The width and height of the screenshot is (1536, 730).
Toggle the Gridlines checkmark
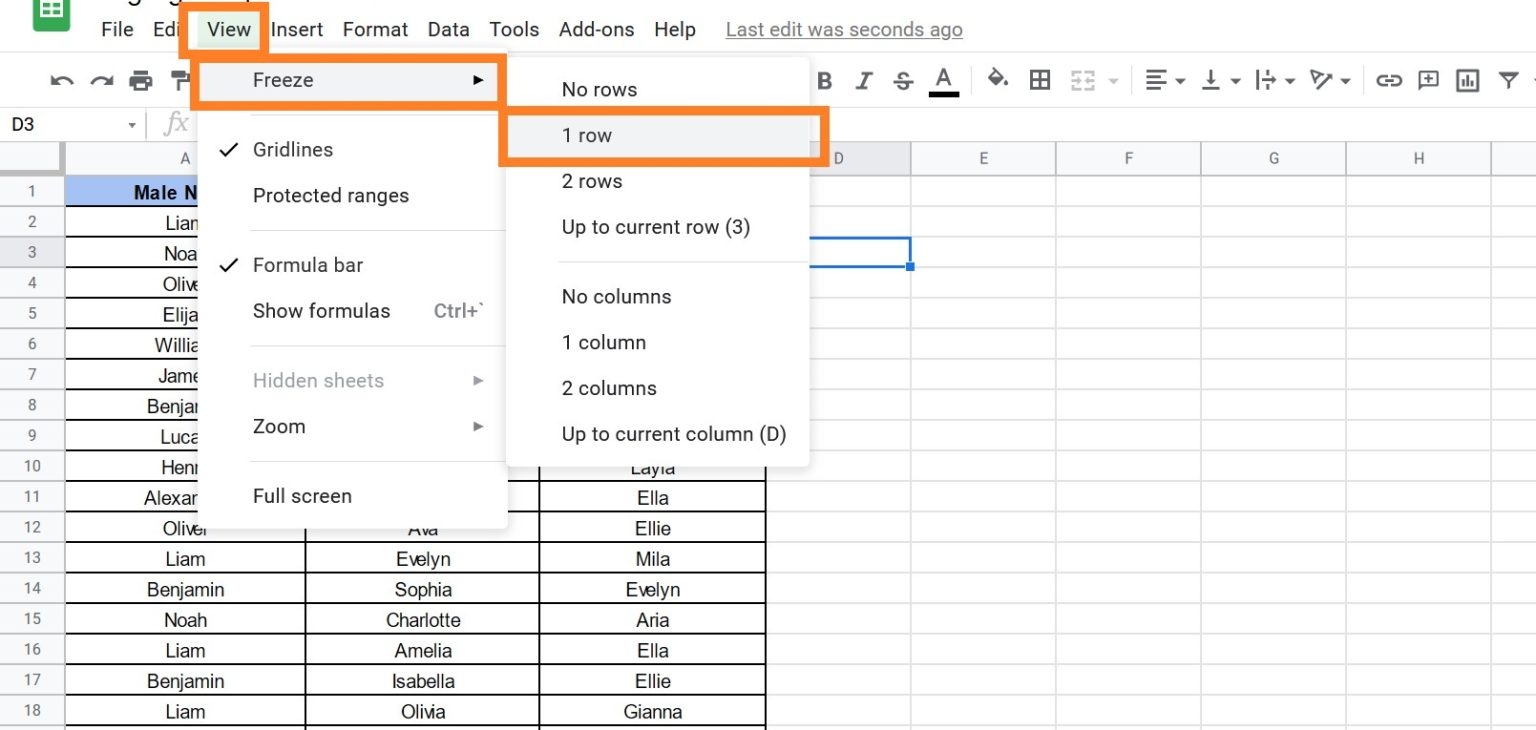[229, 149]
